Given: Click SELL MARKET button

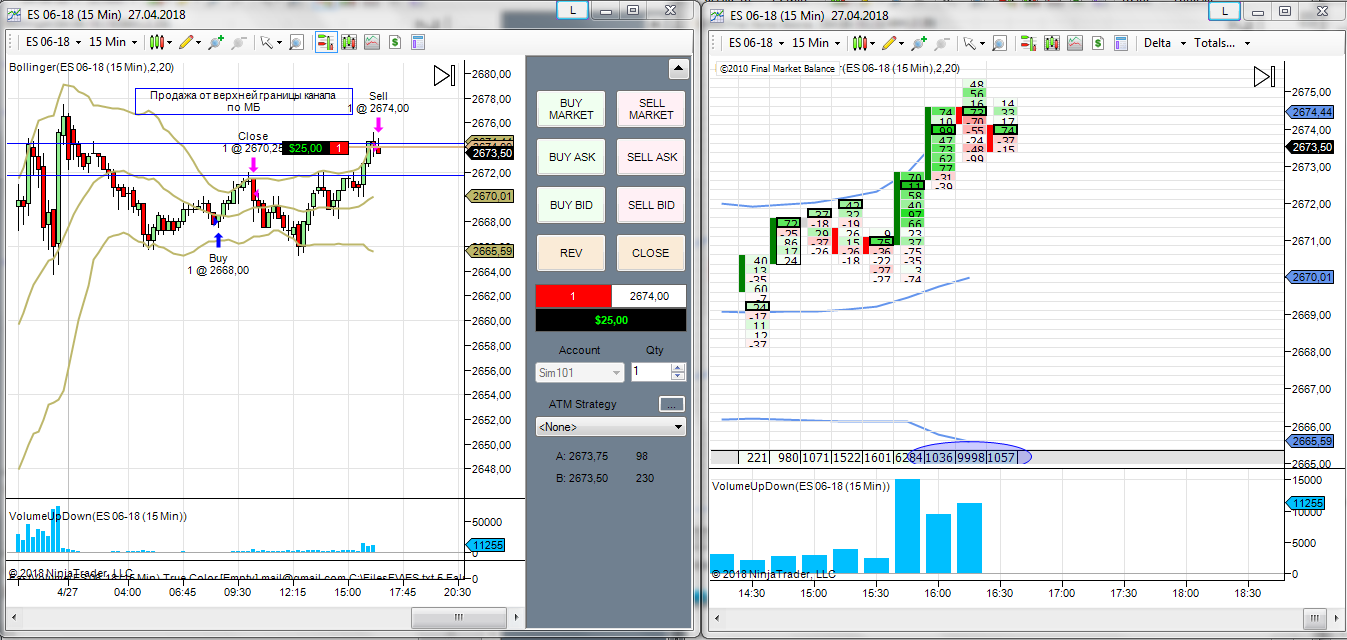Looking at the screenshot, I should point(651,109).
